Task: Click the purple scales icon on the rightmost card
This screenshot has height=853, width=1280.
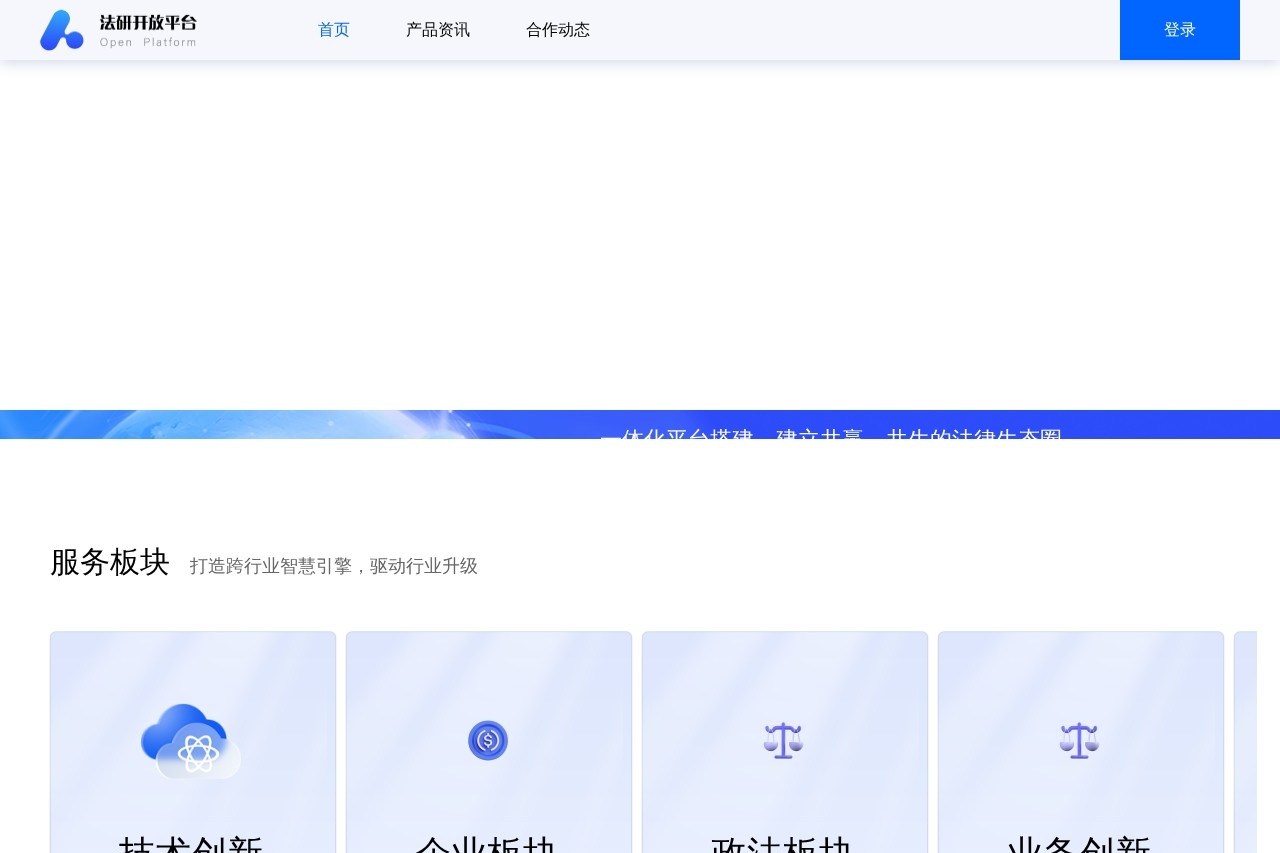Action: [x=1080, y=740]
